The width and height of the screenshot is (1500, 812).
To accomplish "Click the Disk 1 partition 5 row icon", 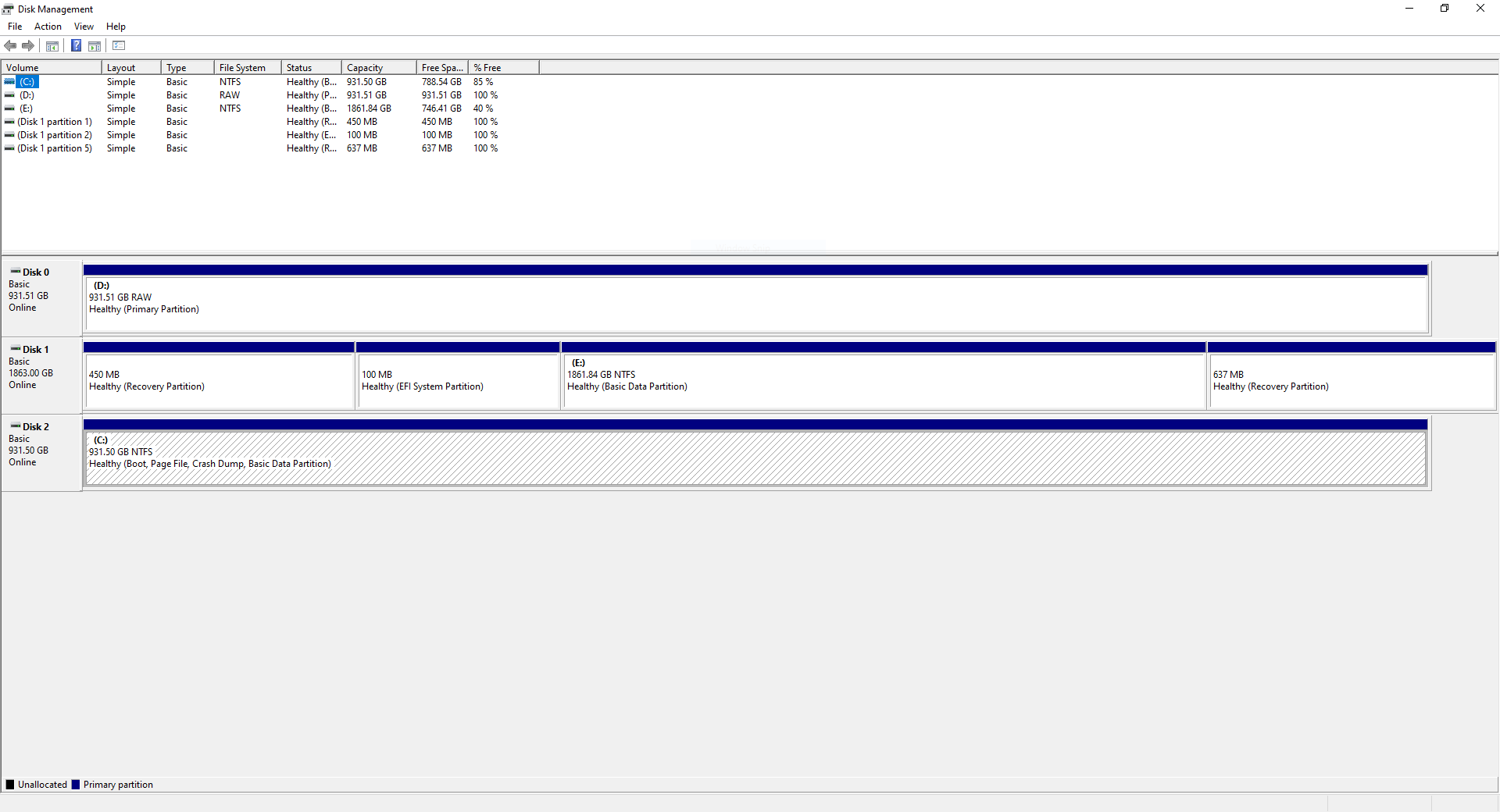I will coord(9,148).
